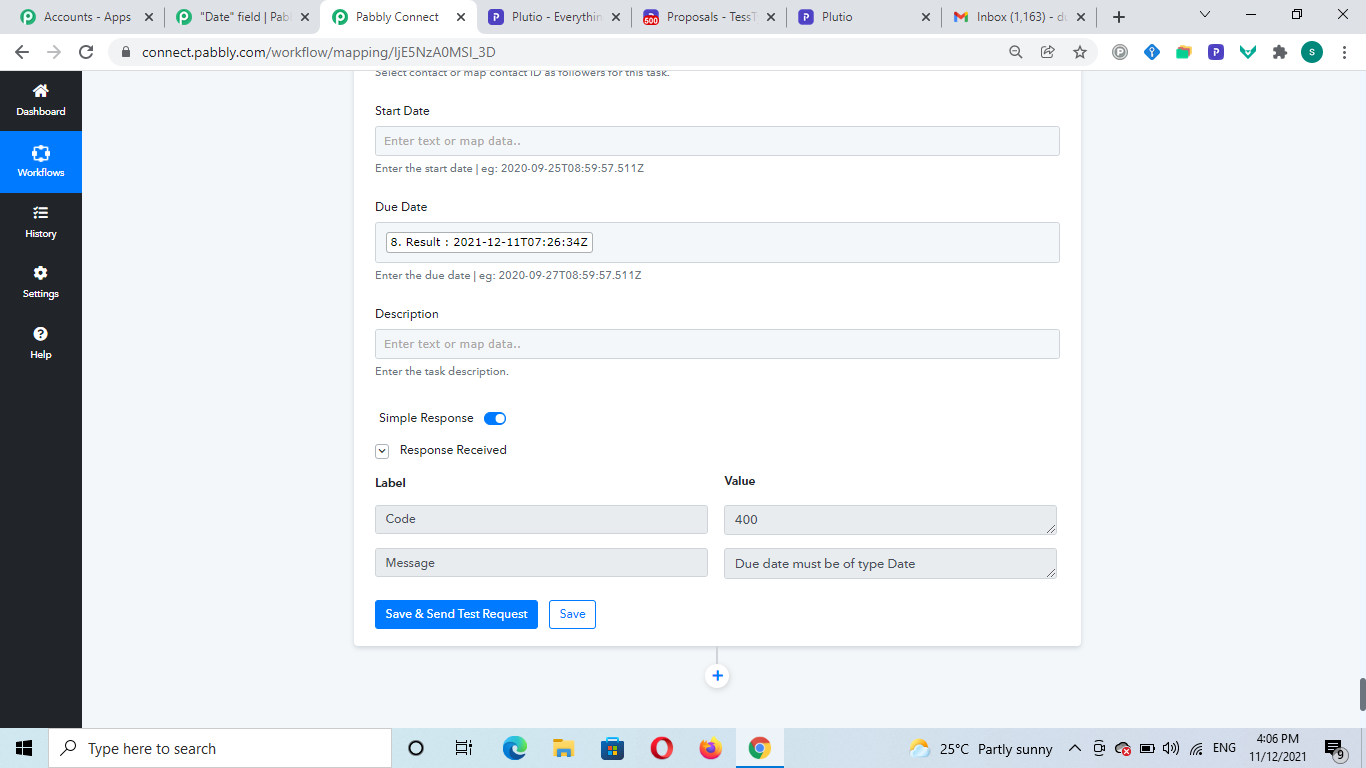Viewport: 1366px width, 768px height.
Task: Open the Help question-mark icon
Action: [41, 334]
